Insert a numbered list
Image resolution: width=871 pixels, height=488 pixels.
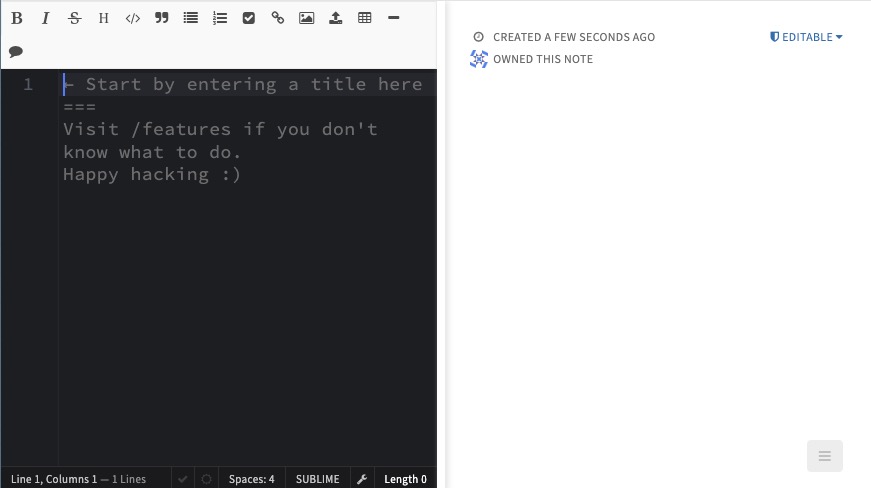coord(220,18)
